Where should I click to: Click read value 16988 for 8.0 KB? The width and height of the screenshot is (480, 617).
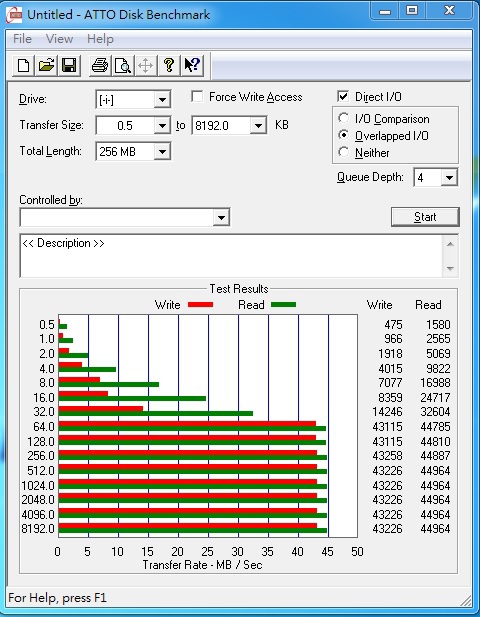point(435,382)
